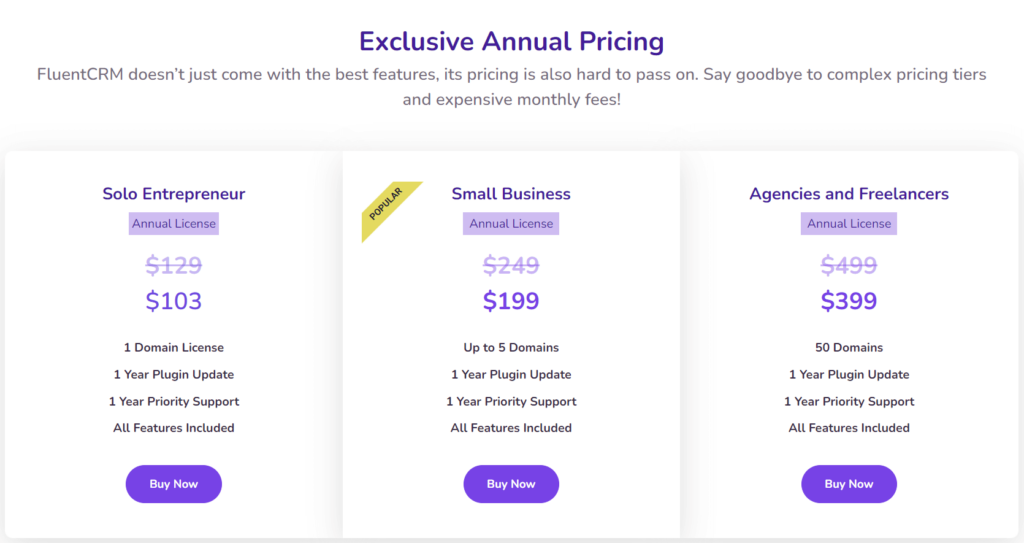Click the Up to 5 Domains feature
This screenshot has height=543, width=1024.
click(511, 348)
